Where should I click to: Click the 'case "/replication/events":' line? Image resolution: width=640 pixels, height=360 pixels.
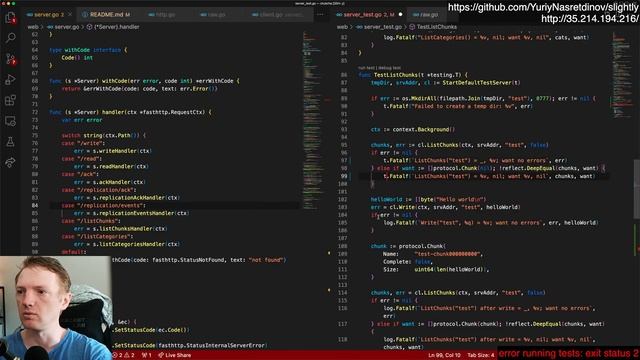coord(103,205)
